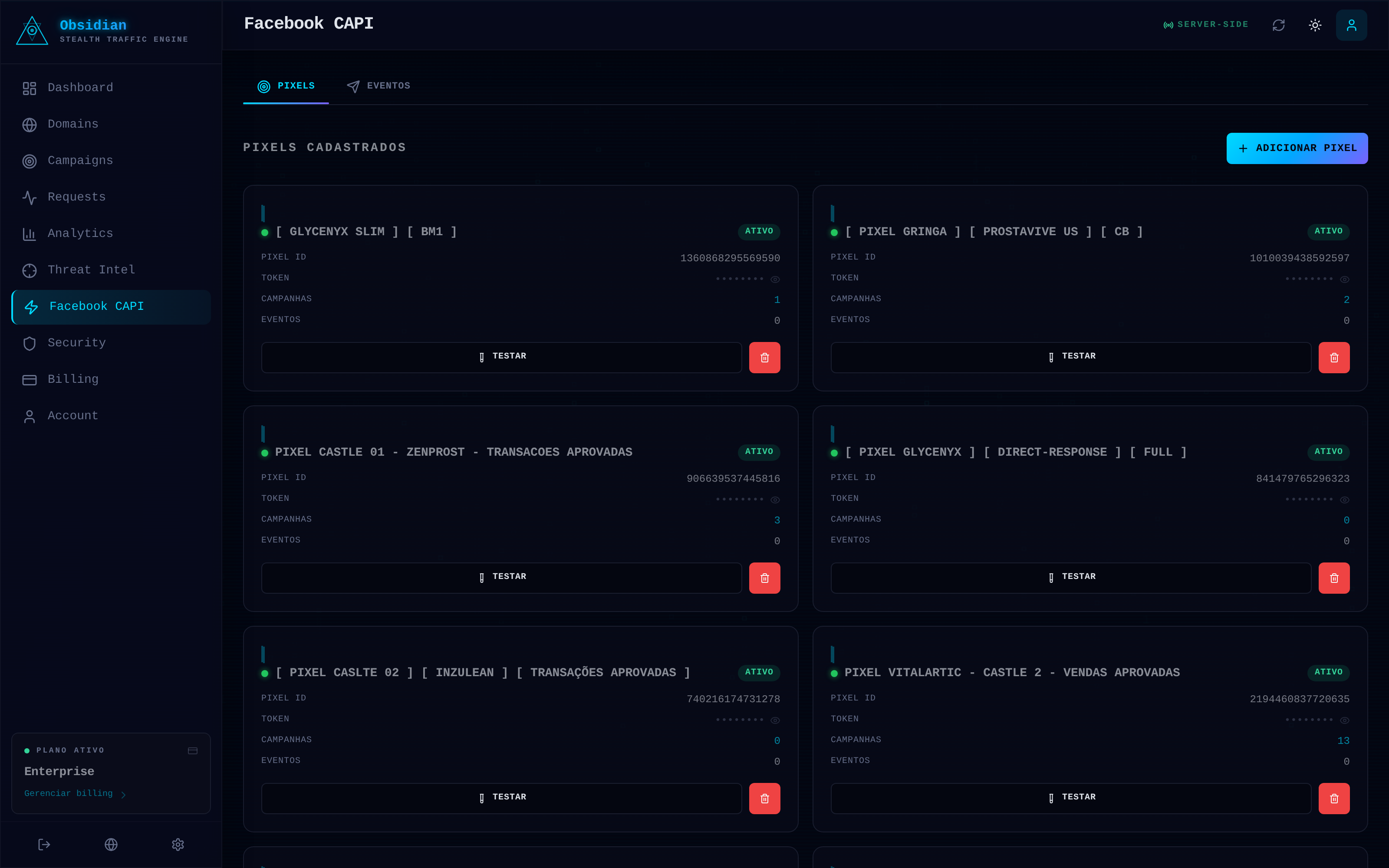Click globe language icon at sidebar bottom
The image size is (1389, 868).
tap(112, 845)
